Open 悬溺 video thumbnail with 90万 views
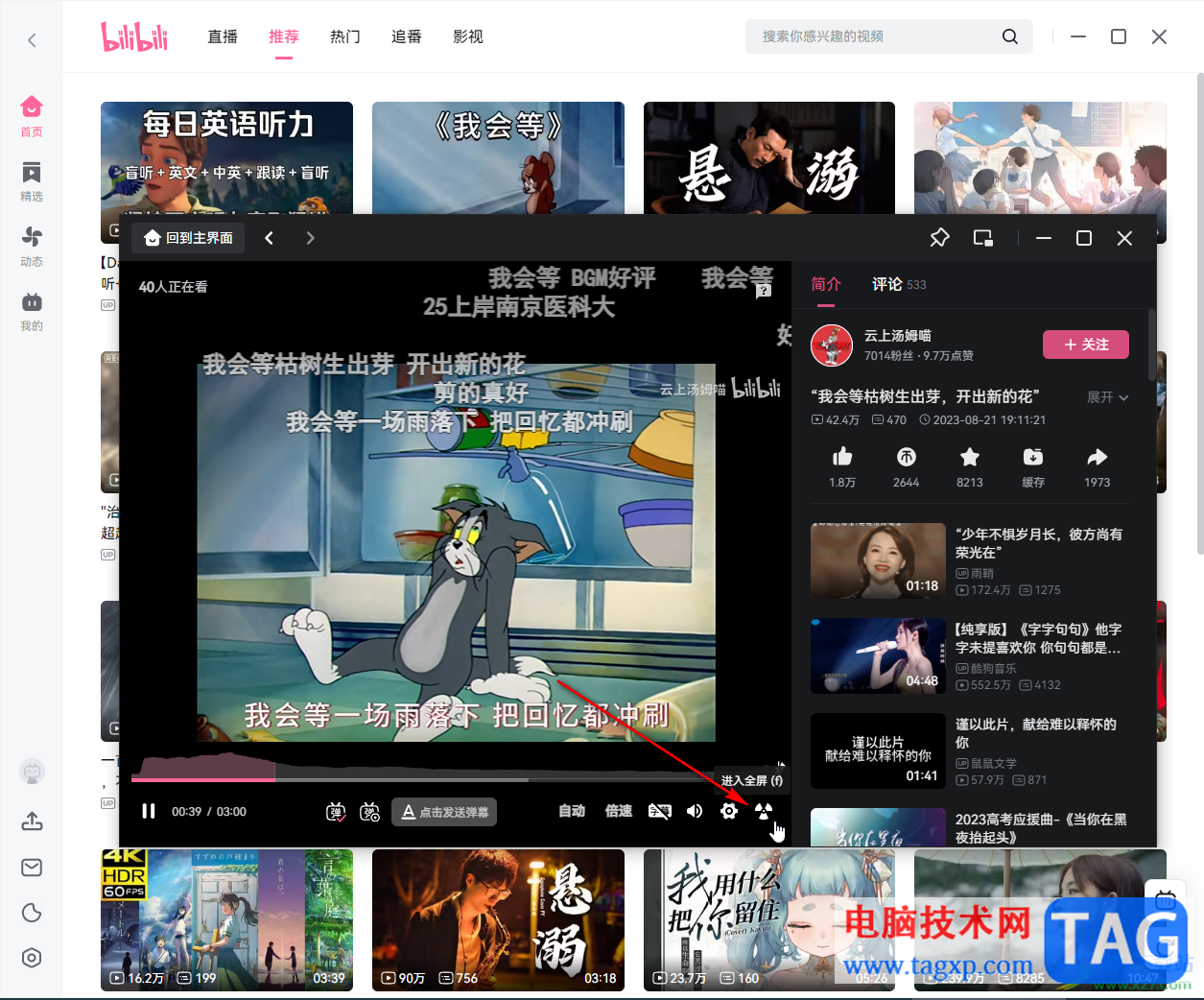 pos(498,919)
